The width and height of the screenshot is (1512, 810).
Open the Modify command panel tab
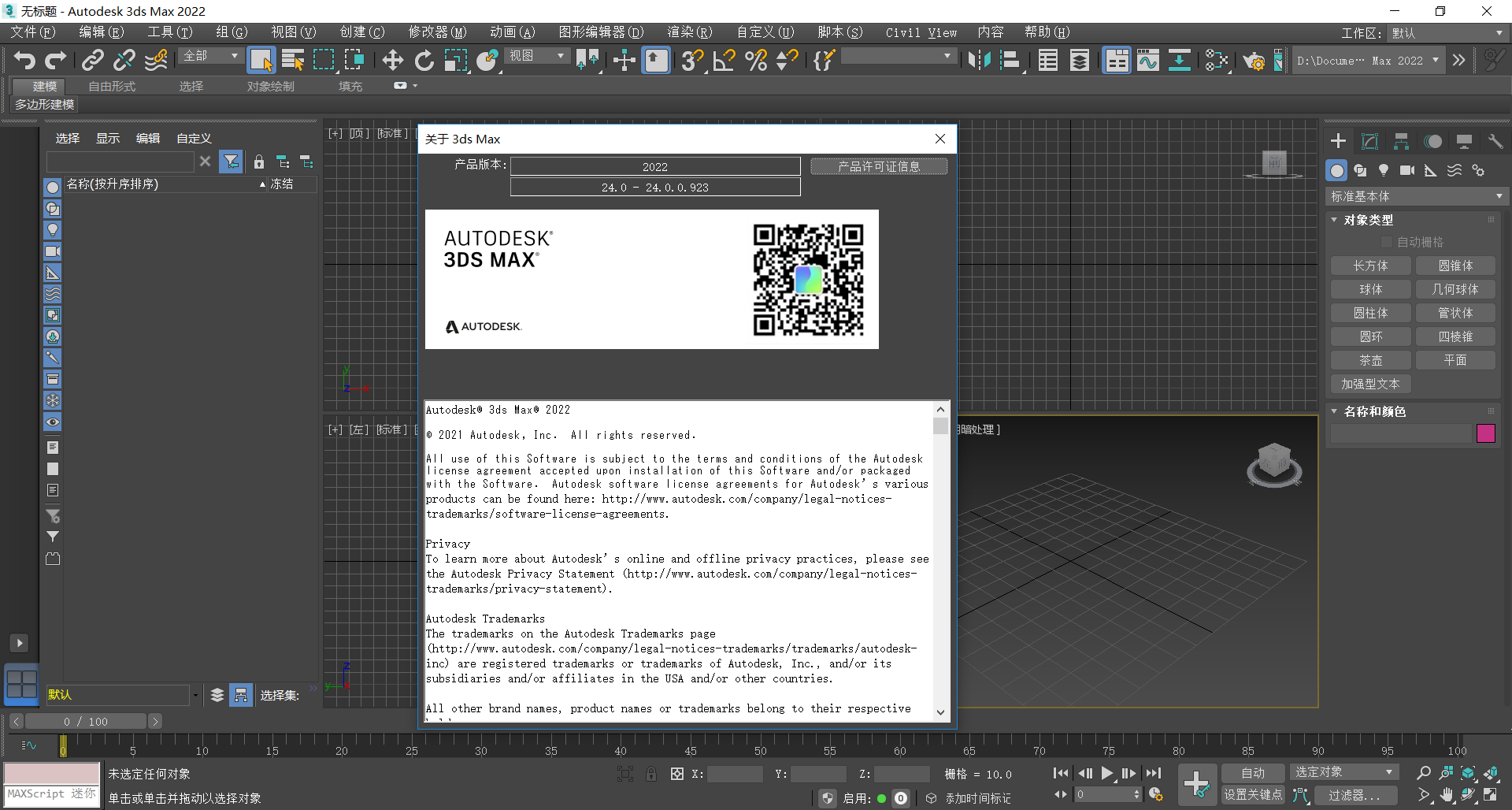[x=1369, y=142]
